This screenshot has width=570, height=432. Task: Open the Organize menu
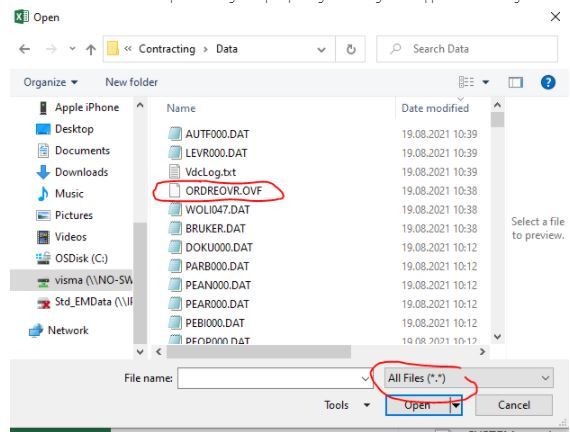51,83
